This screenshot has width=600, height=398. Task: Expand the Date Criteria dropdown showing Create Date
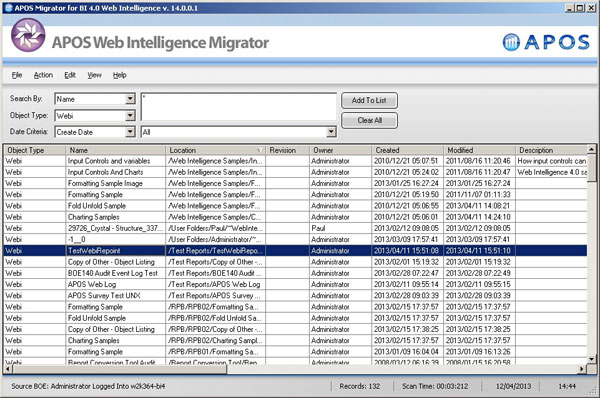point(130,132)
